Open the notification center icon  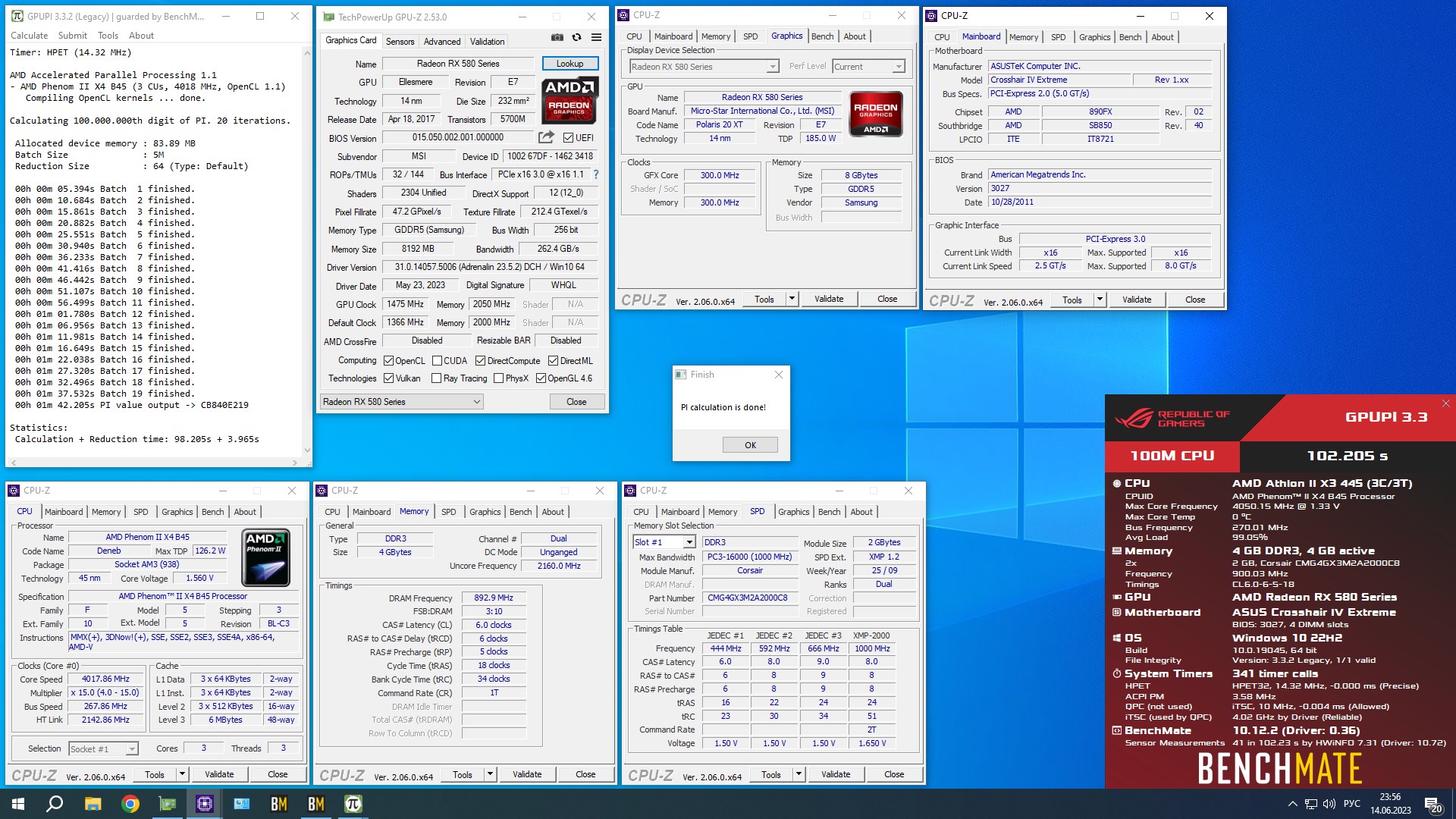pos(1433,804)
